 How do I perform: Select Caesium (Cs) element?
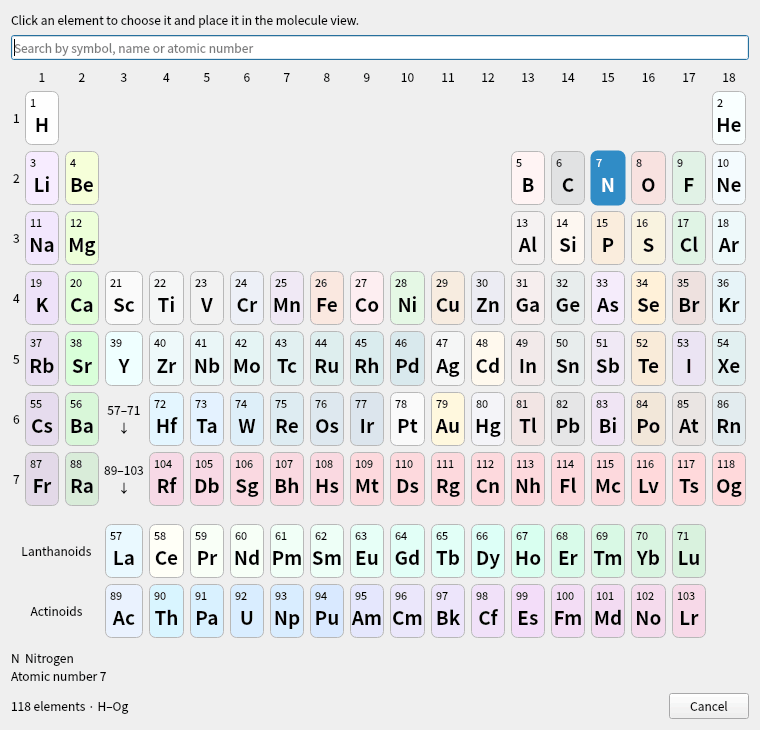42,419
